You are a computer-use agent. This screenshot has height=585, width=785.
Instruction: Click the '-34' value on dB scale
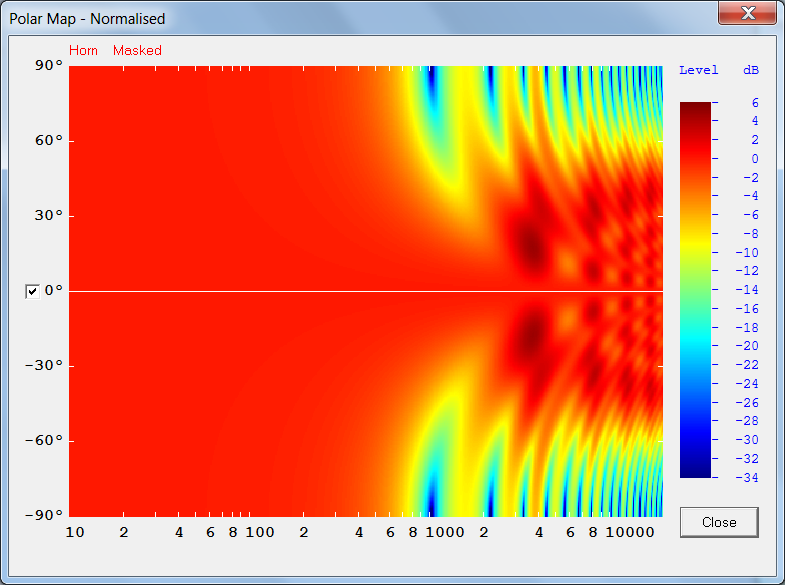tap(747, 478)
